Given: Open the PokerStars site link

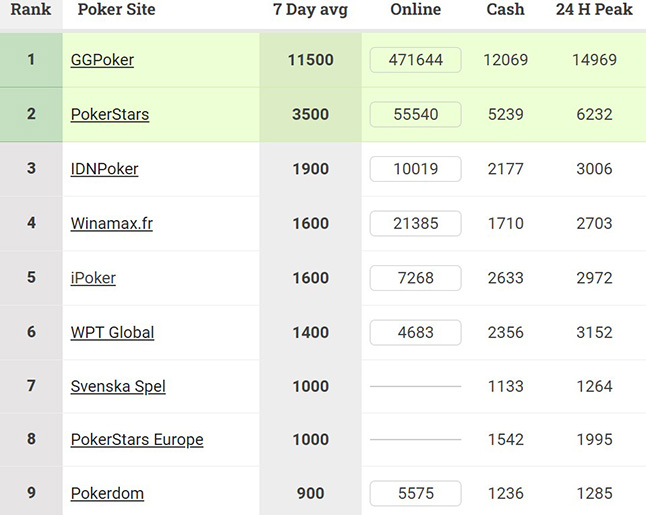Looking at the screenshot, I should 110,114.
